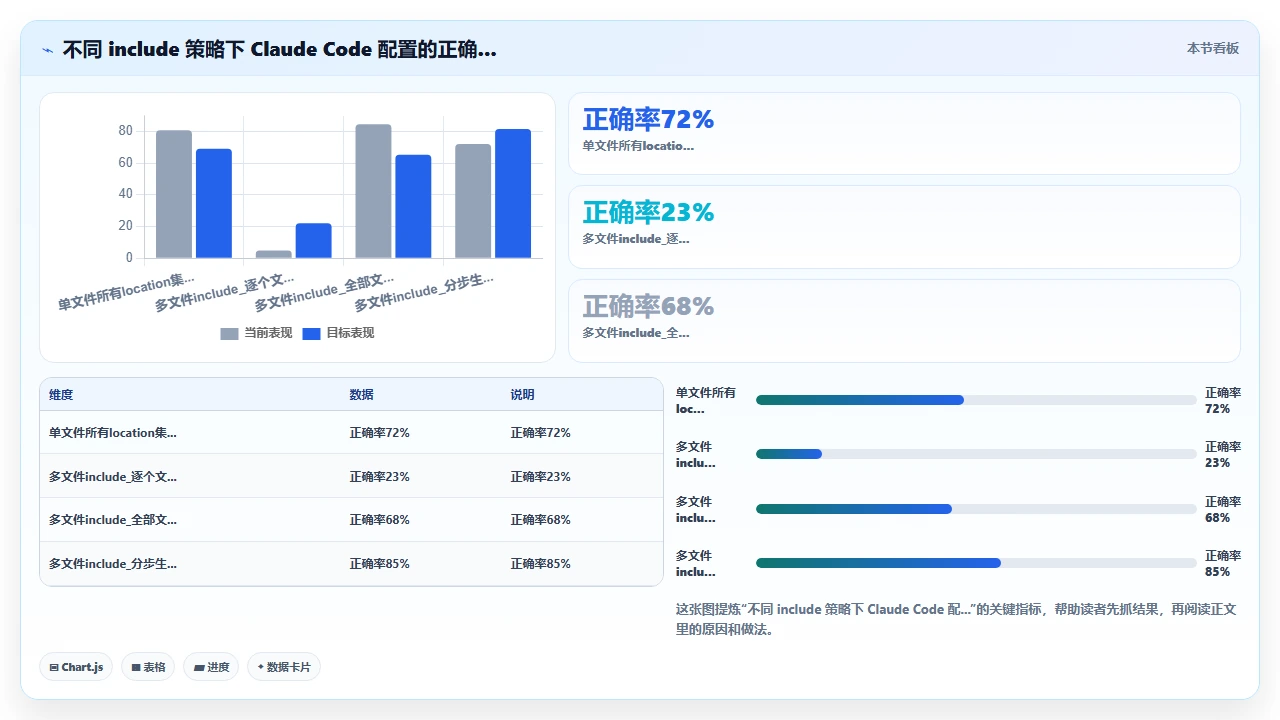Open the 正确率72% metric card
Image resolution: width=1280 pixels, height=720 pixels.
tap(904, 133)
